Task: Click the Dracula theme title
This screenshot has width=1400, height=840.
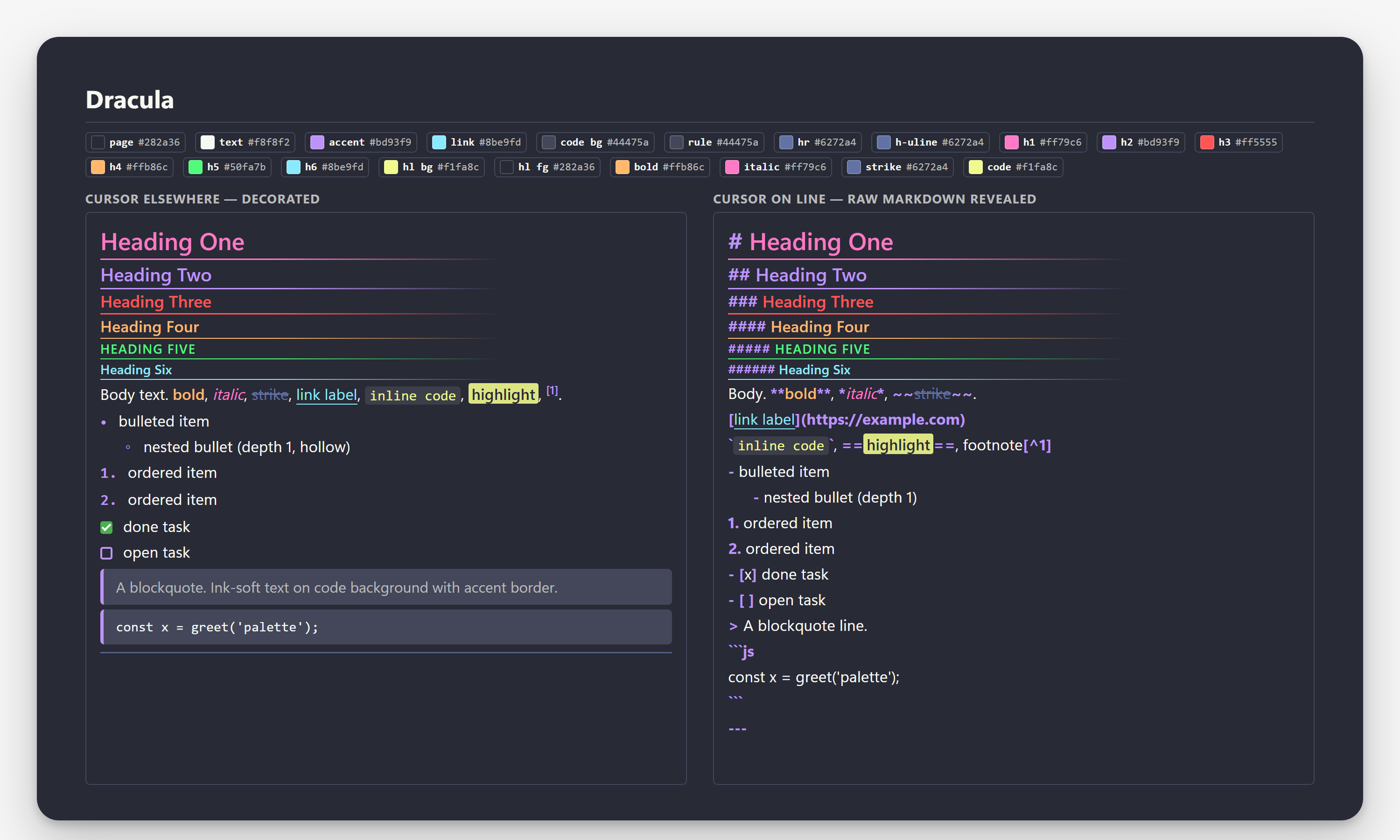Action: [x=130, y=99]
